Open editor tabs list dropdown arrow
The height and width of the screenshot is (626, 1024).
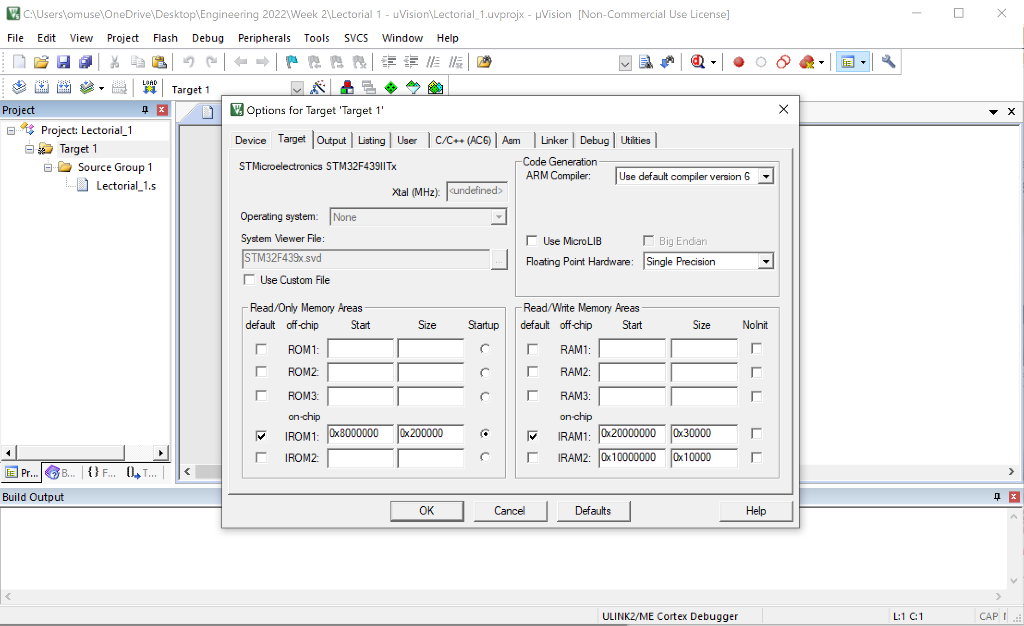click(993, 112)
